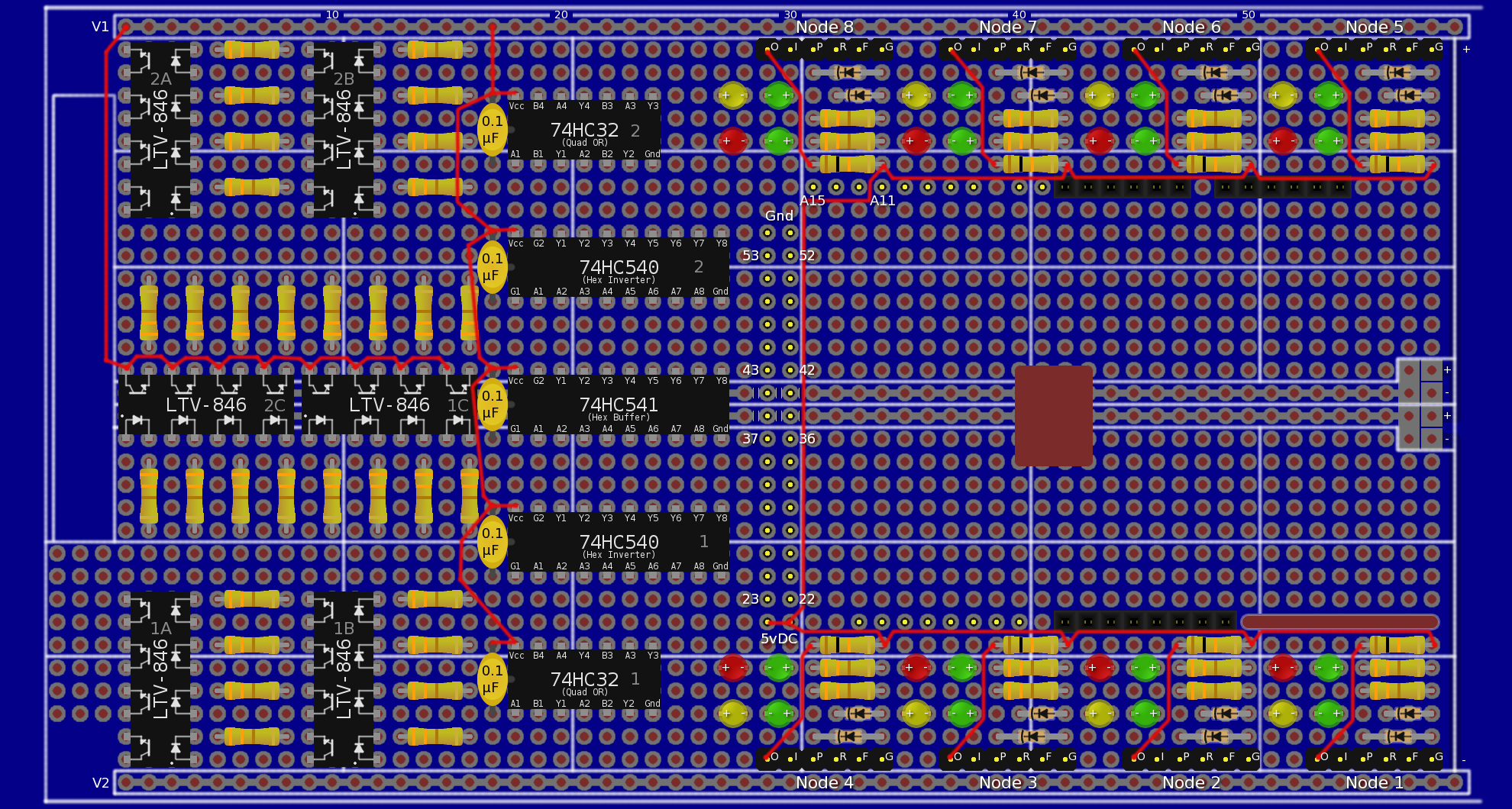
Task: Click column marker 50 on top edge
Action: coord(1249,15)
